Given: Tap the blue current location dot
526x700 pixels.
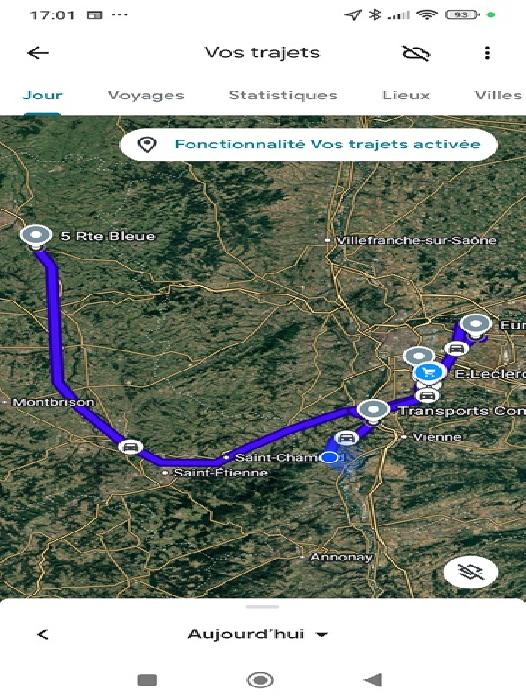Looking at the screenshot, I should [x=330, y=458].
